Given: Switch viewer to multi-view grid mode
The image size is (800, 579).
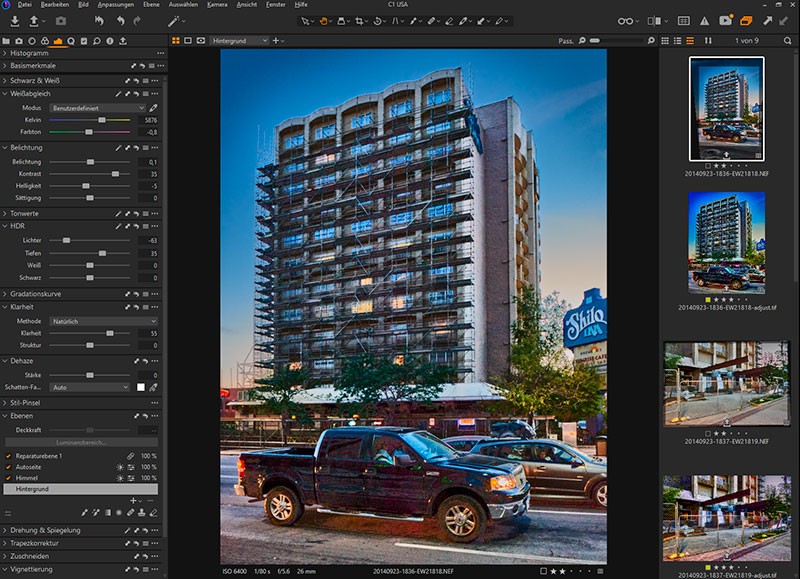Looking at the screenshot, I should (x=176, y=41).
